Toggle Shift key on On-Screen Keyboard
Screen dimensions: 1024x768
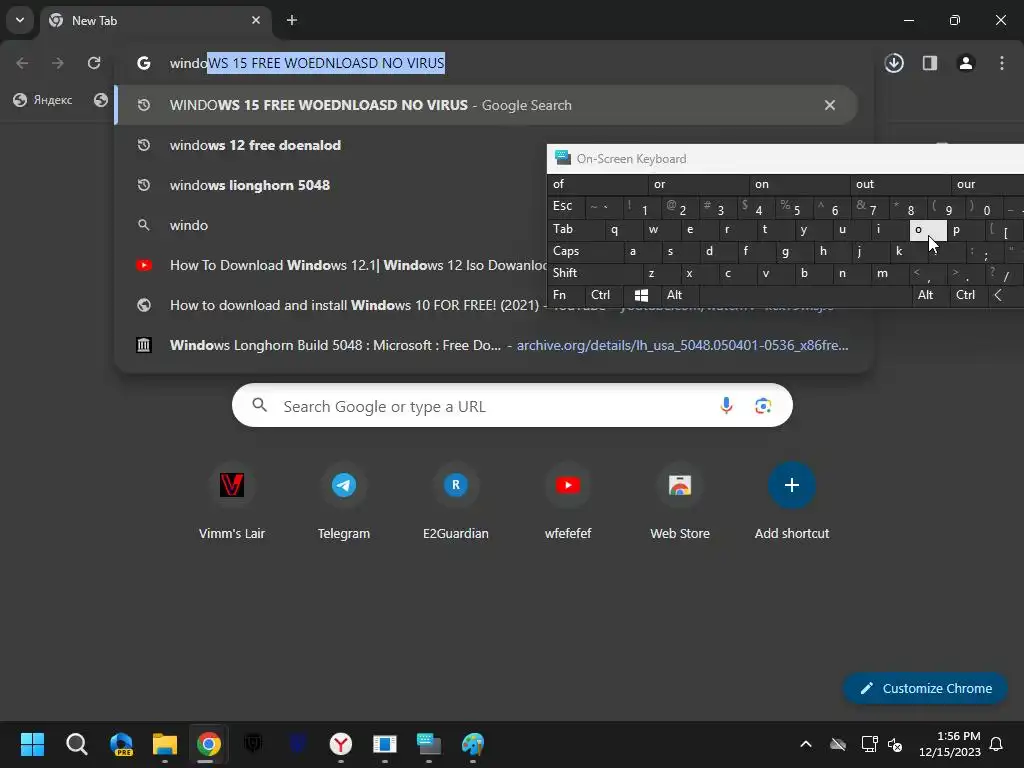tap(594, 273)
